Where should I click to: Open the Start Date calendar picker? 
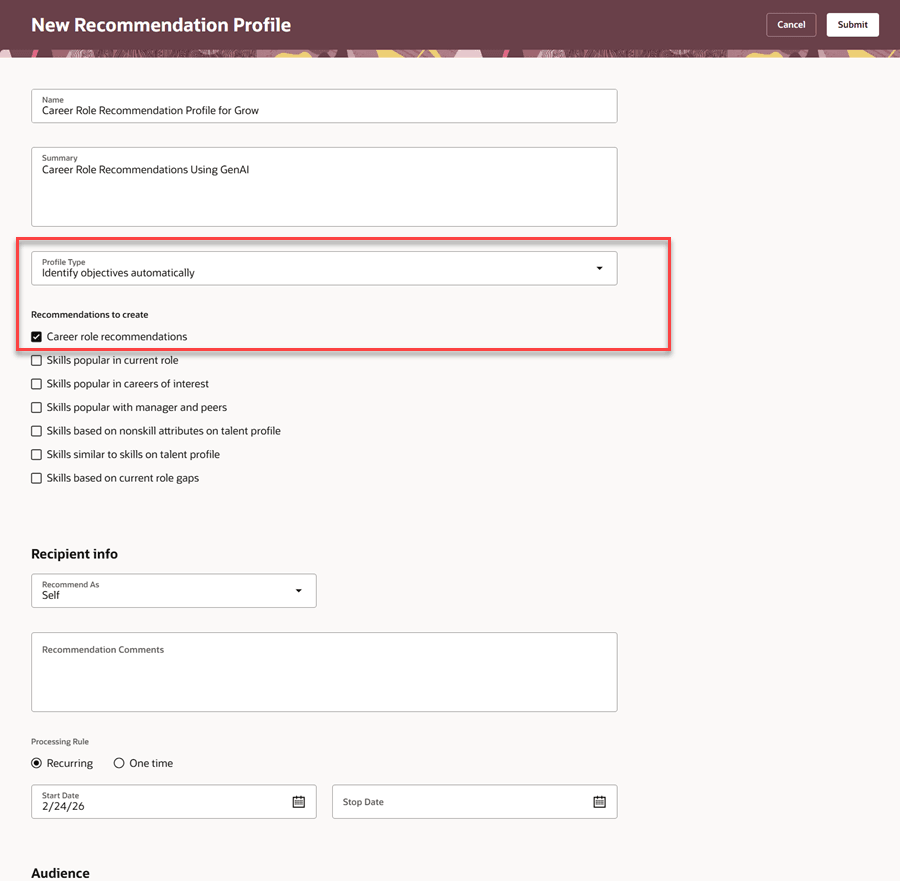(x=298, y=801)
